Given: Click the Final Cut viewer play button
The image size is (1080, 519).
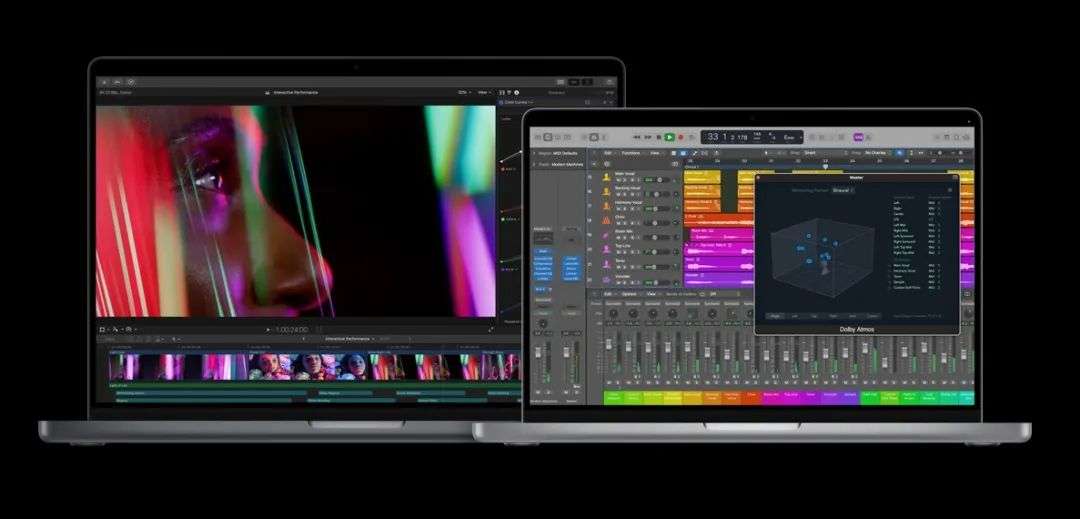Looking at the screenshot, I should pyautogui.click(x=267, y=329).
